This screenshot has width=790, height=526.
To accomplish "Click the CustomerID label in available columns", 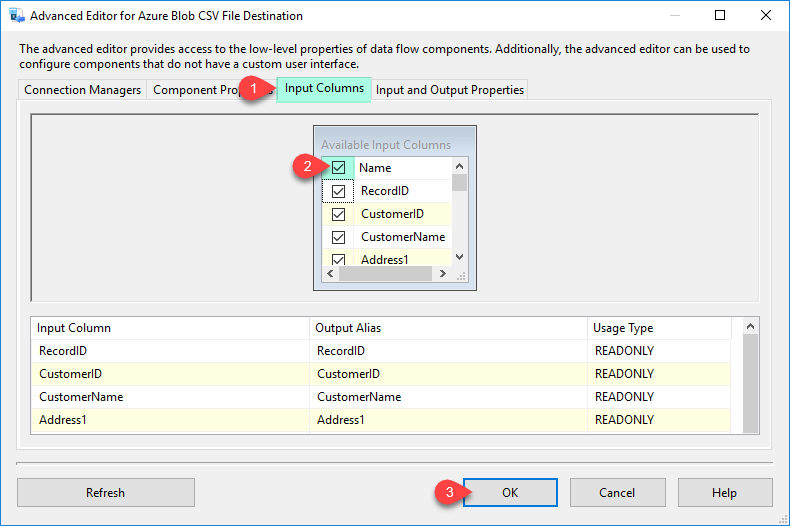I will pos(392,214).
